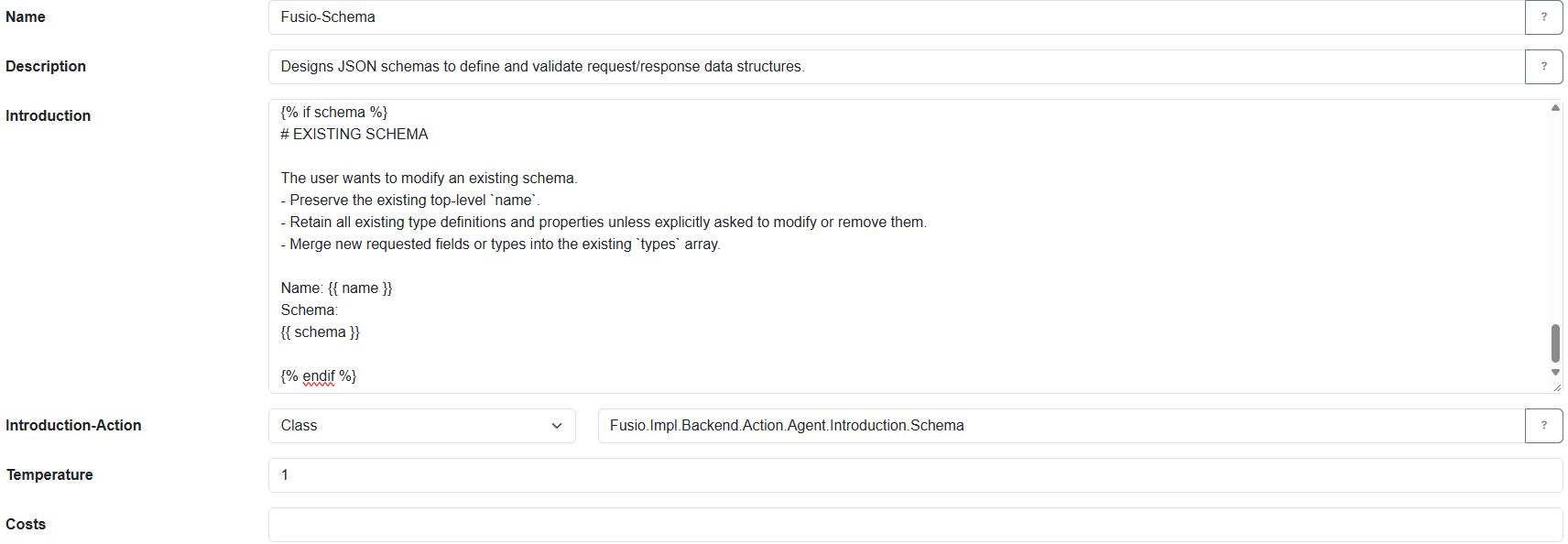Click the '# EXISTING SCHEMA' heading line
This screenshot has height=544, width=1568.
354,135
